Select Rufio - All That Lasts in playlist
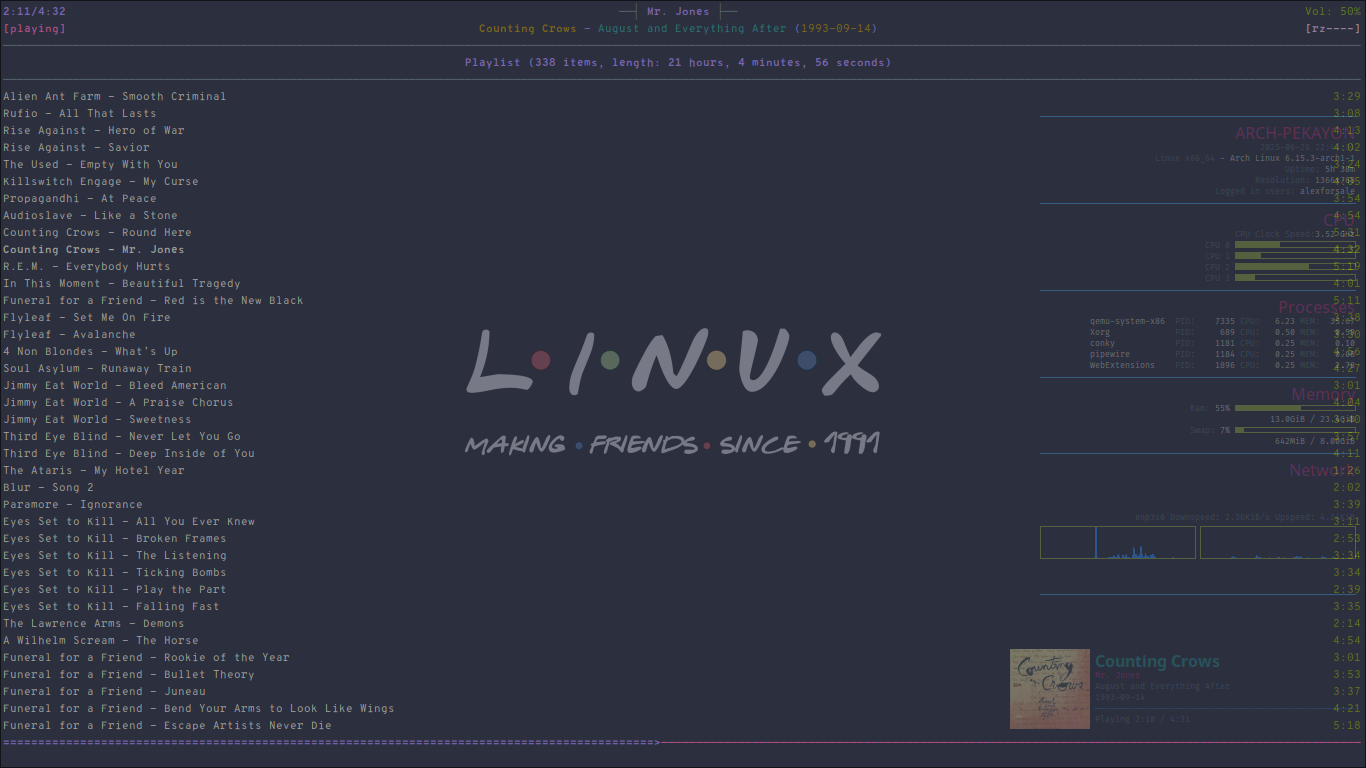Screen dimensions: 1366x768 pyautogui.click(x=80, y=114)
